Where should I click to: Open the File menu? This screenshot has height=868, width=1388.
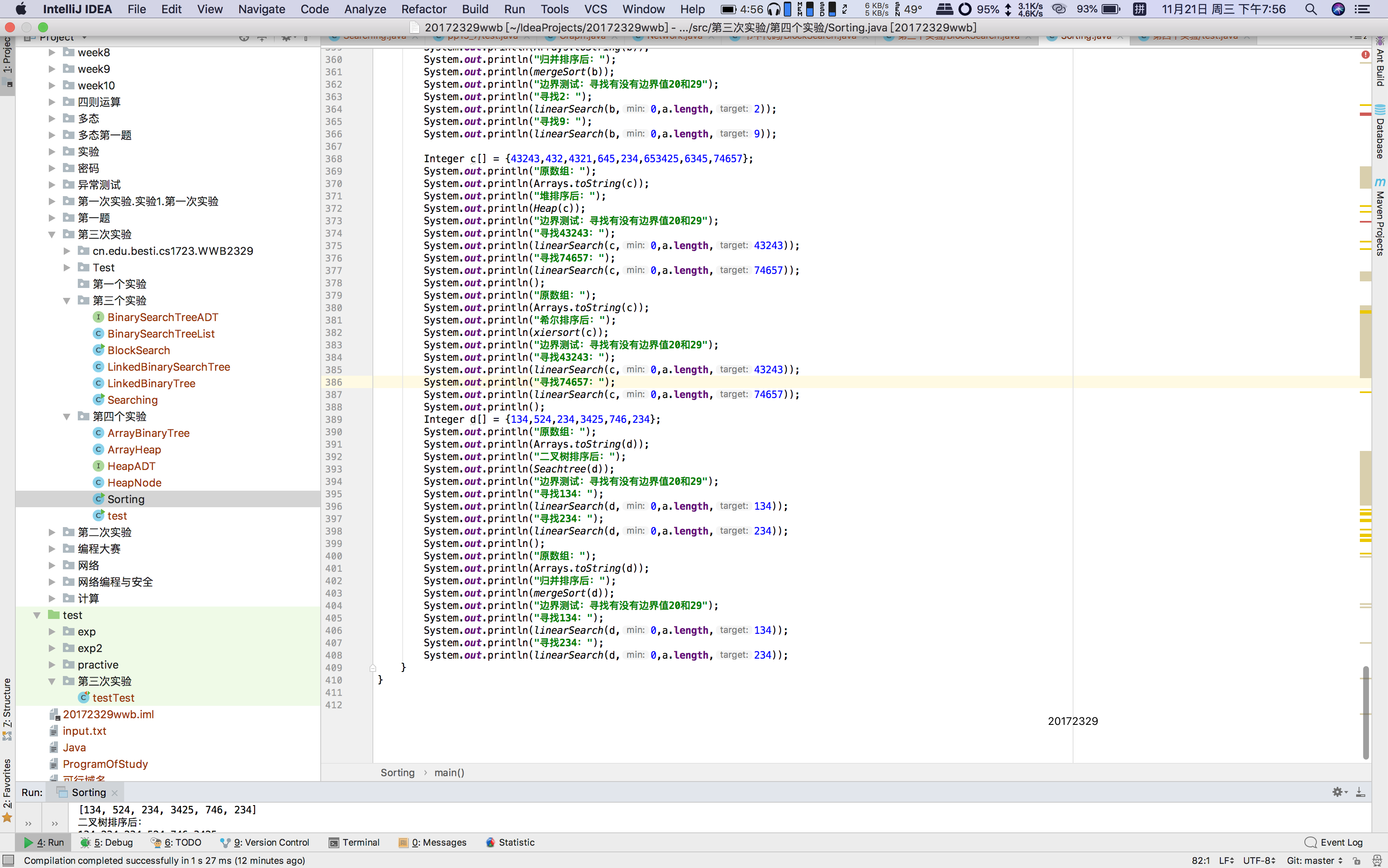[137, 9]
